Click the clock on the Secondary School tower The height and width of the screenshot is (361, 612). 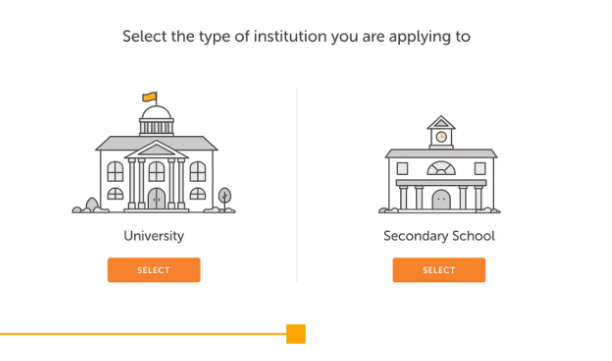click(441, 137)
